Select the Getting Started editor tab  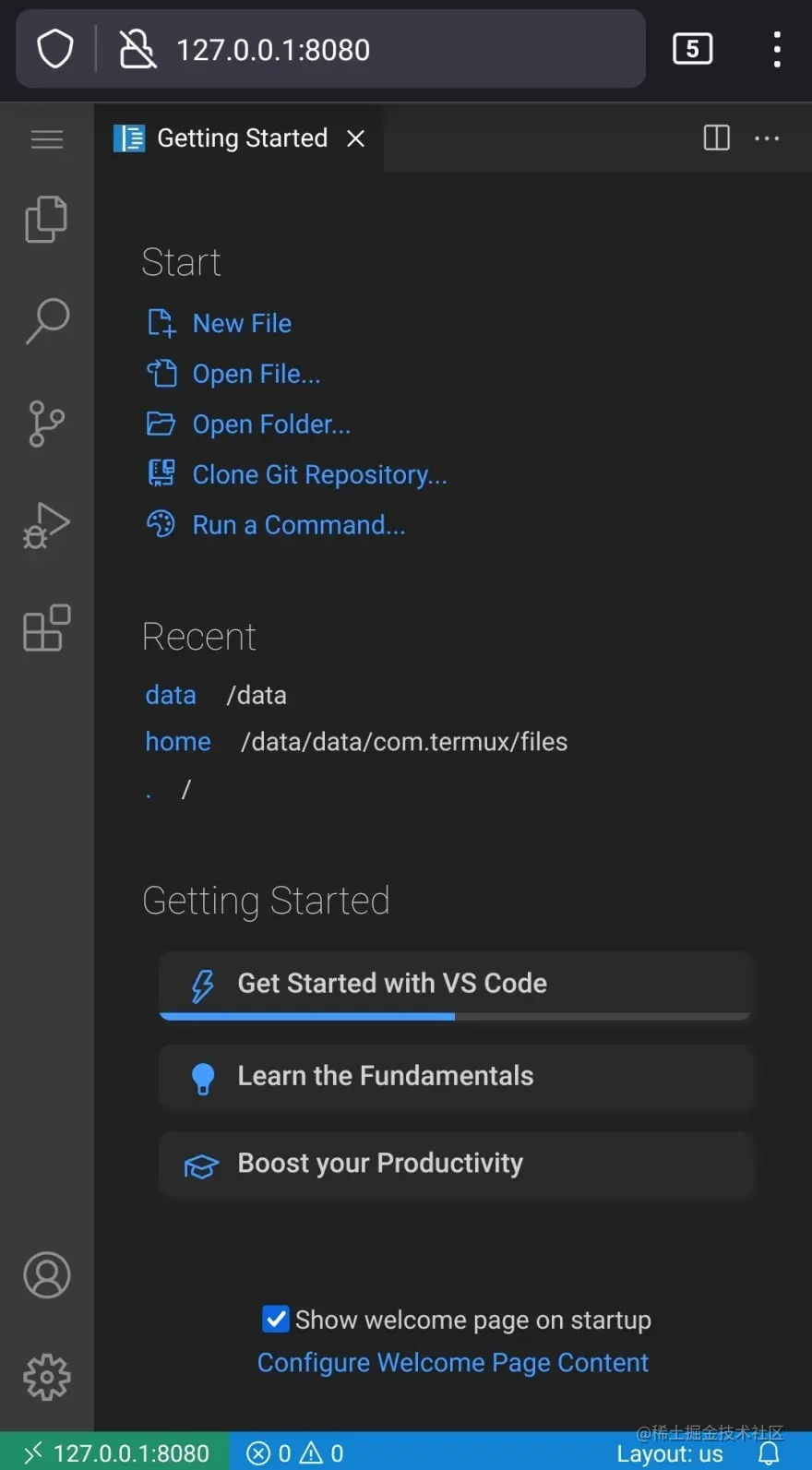[x=239, y=138]
